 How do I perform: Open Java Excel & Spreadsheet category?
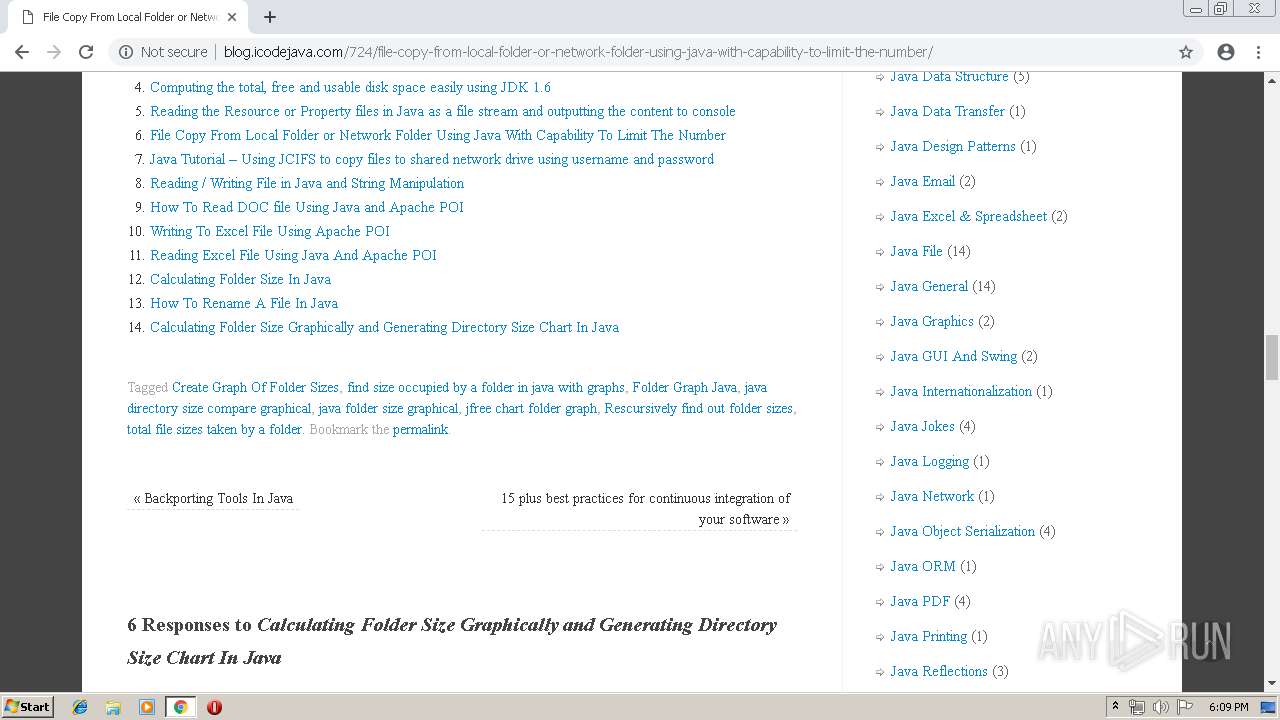click(x=968, y=217)
